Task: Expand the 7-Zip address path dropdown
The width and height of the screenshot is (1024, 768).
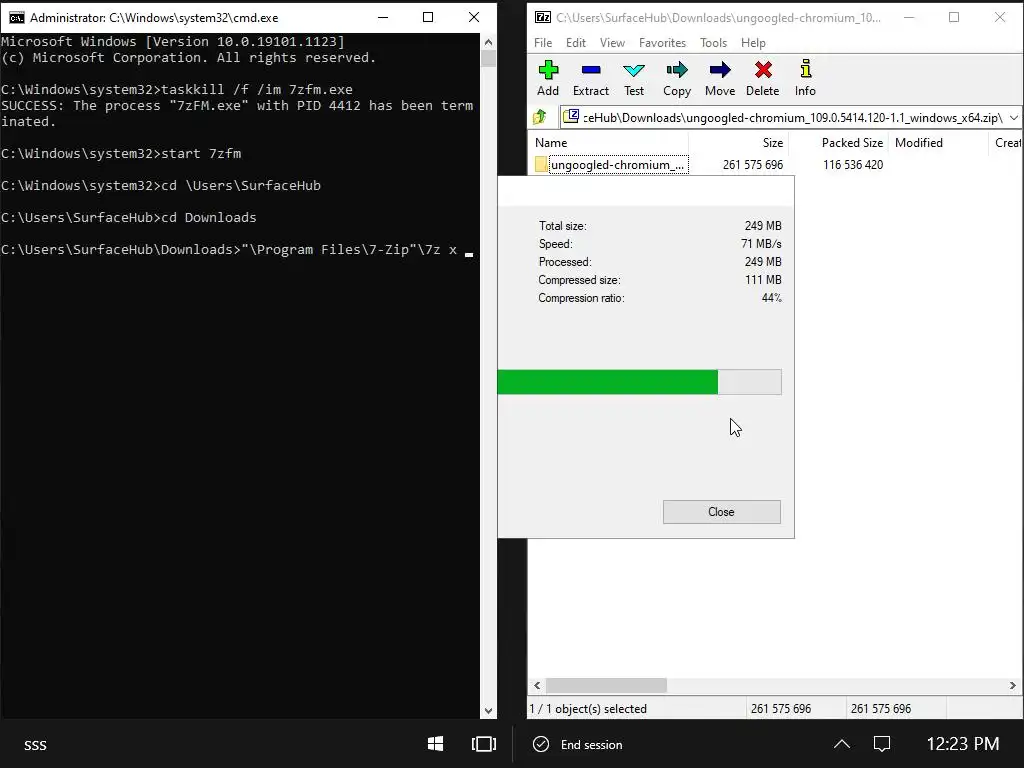Action: (x=1014, y=118)
